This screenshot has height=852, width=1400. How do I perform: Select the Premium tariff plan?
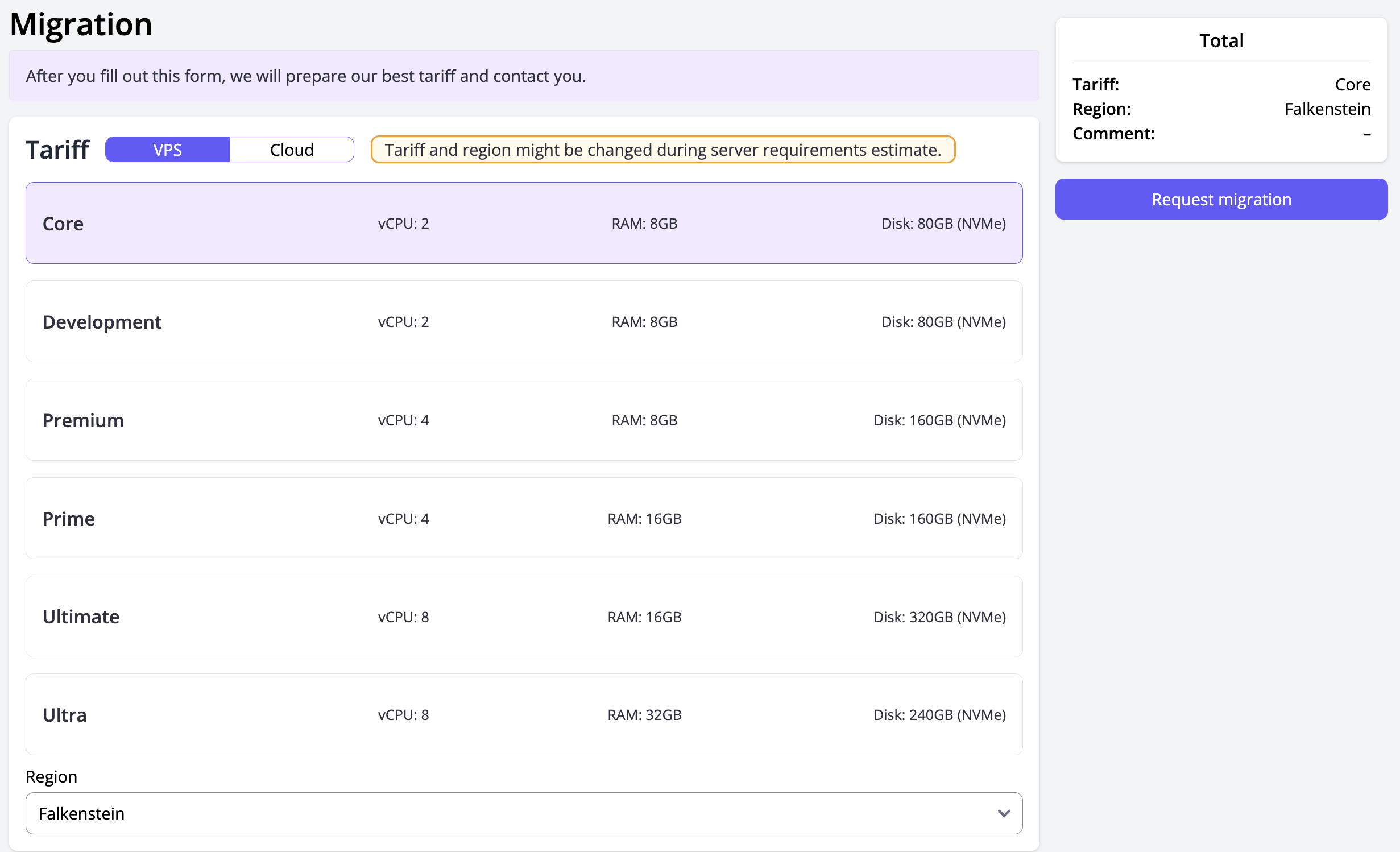point(524,420)
